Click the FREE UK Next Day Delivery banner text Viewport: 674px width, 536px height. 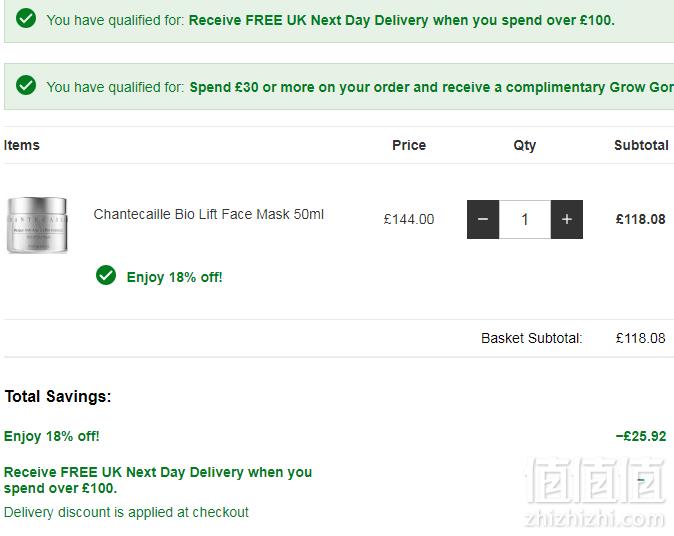401,20
